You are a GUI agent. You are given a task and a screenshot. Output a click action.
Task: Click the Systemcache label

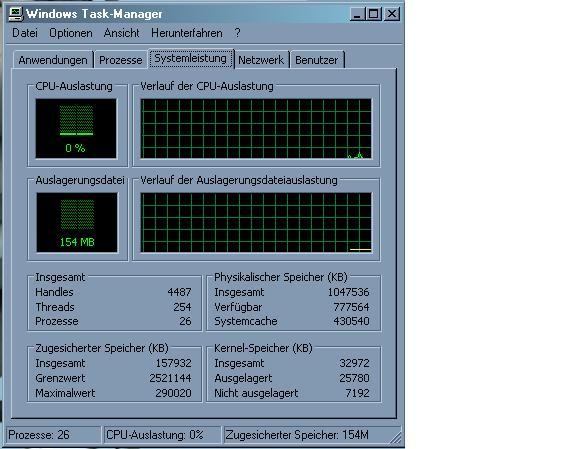[x=246, y=321]
